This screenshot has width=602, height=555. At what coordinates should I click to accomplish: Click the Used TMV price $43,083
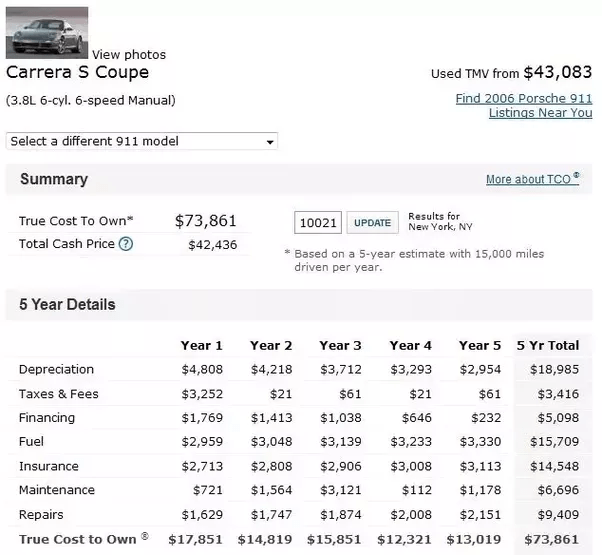558,73
